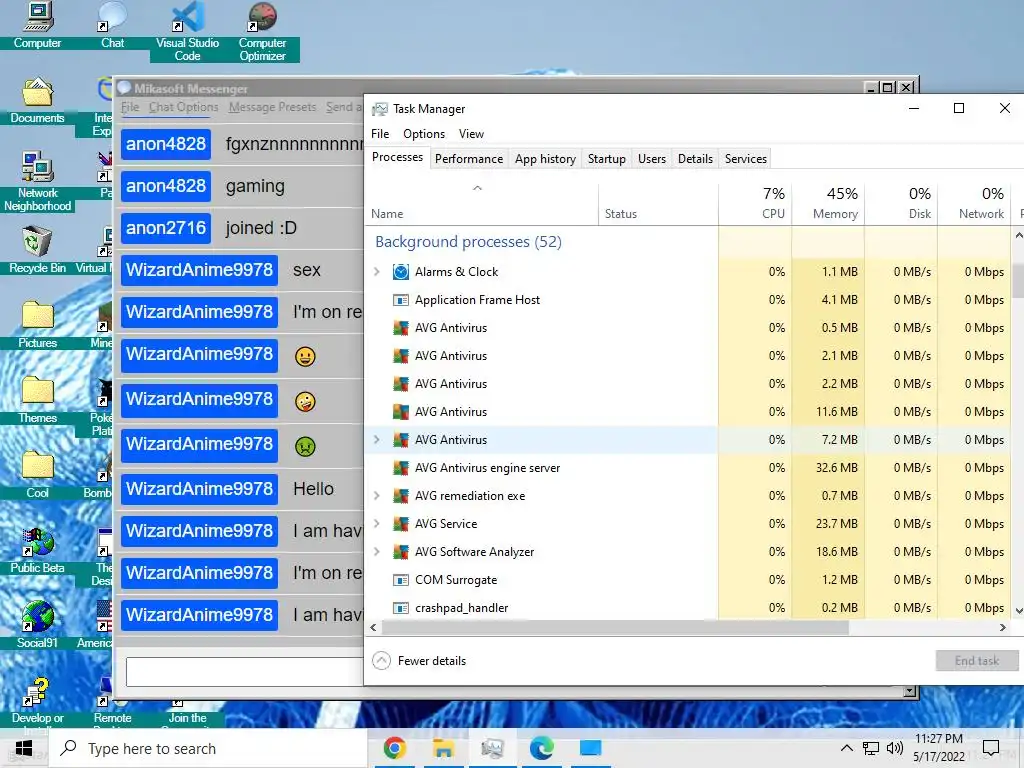The width and height of the screenshot is (1024, 768).
Task: Click the green sick emoji in Messenger chat
Action: [305, 446]
